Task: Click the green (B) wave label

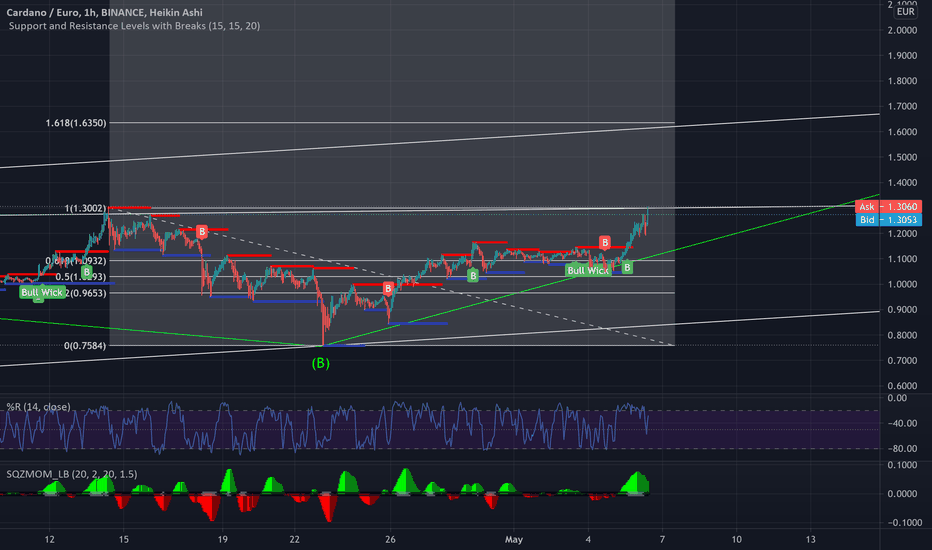Action: click(x=320, y=363)
